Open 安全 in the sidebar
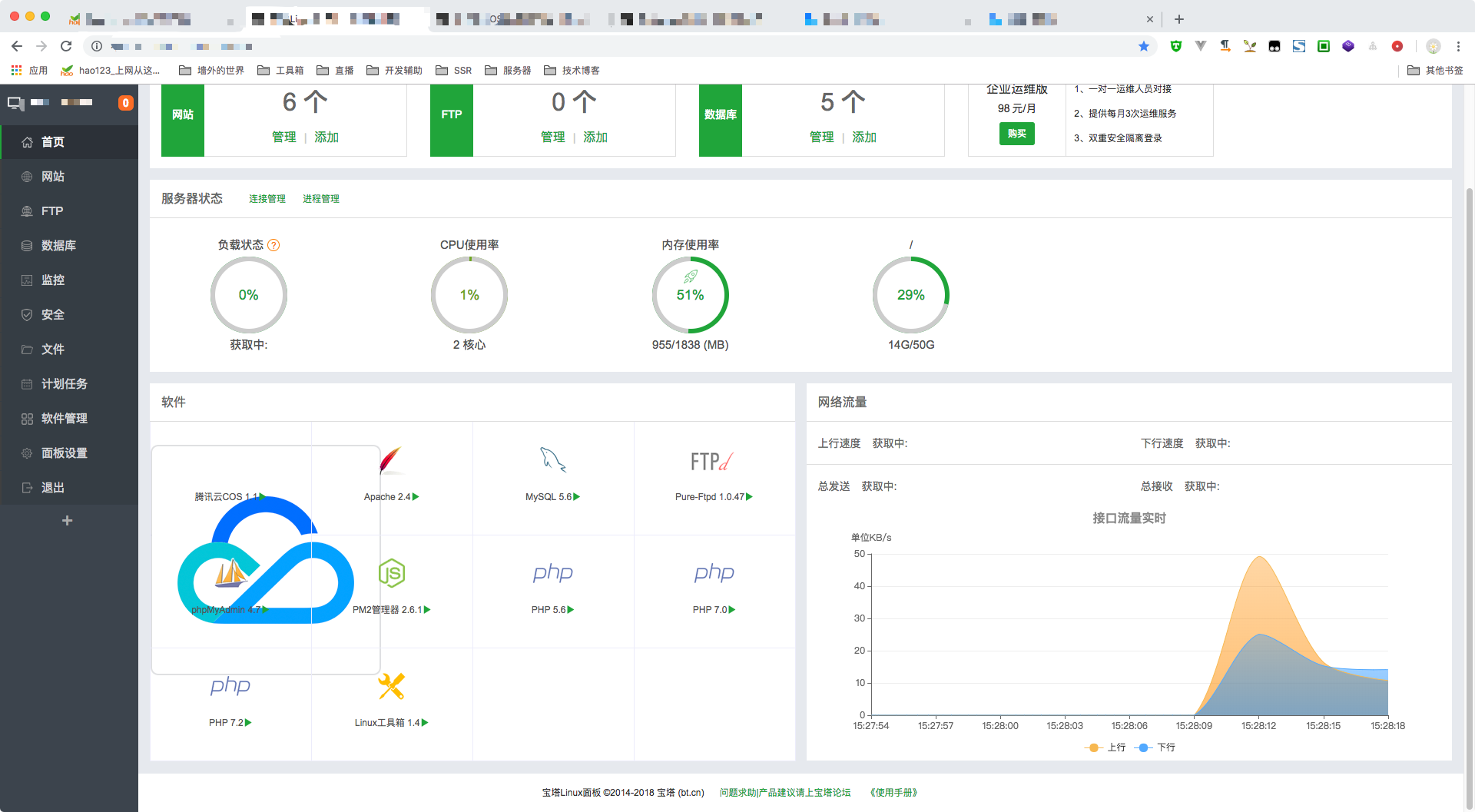The height and width of the screenshot is (812, 1475). coord(69,315)
